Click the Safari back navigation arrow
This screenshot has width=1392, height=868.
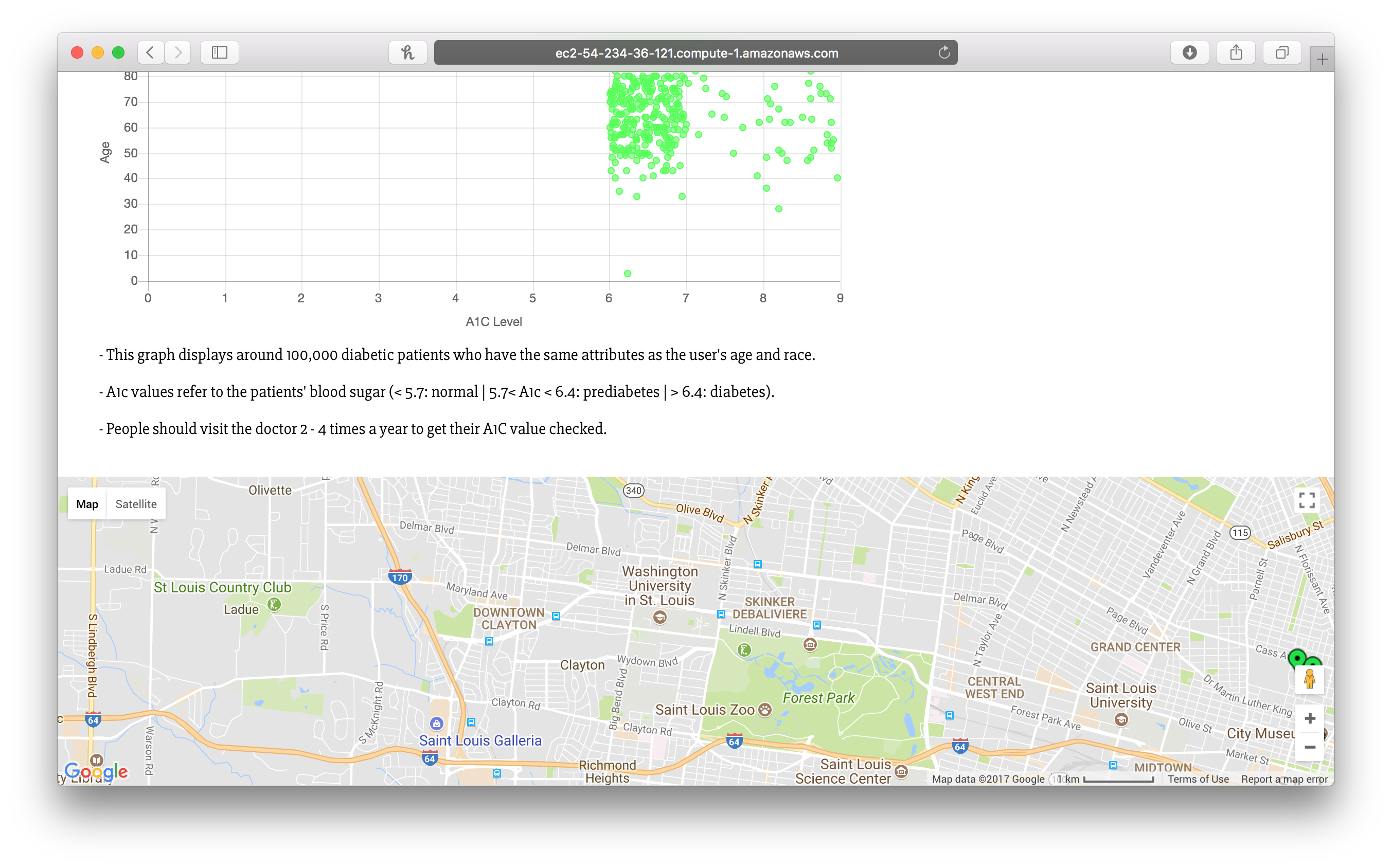[x=150, y=53]
